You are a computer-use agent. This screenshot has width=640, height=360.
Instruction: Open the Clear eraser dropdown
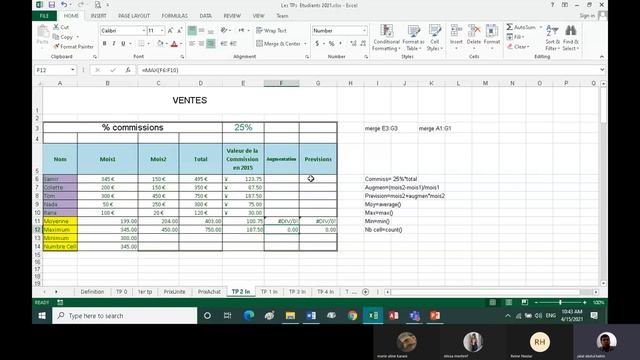518,47
